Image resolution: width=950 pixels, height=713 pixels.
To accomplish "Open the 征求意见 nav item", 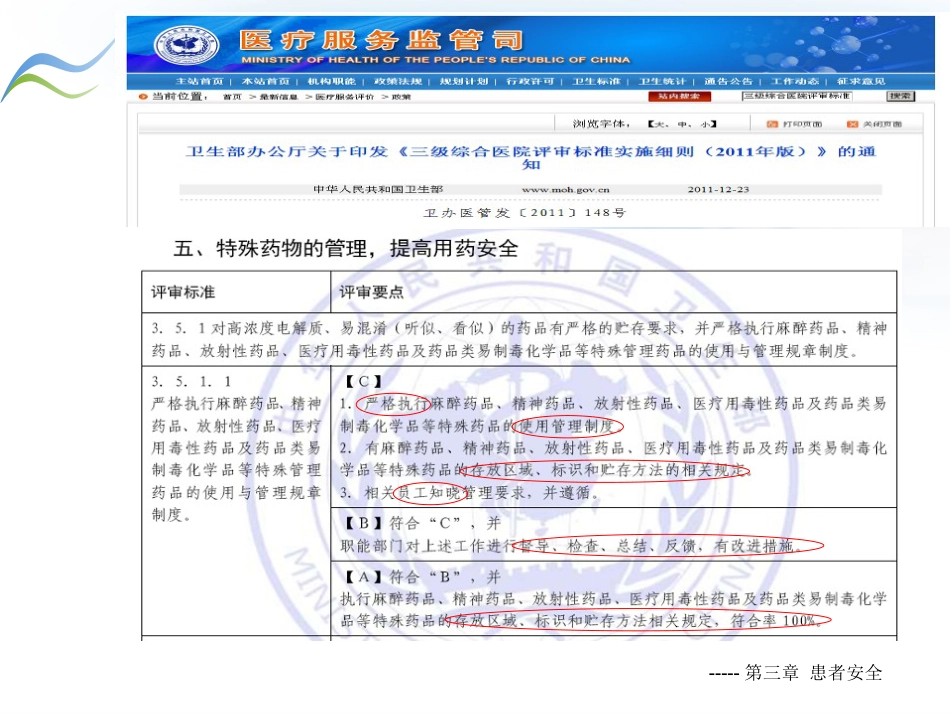I will click(x=861, y=81).
